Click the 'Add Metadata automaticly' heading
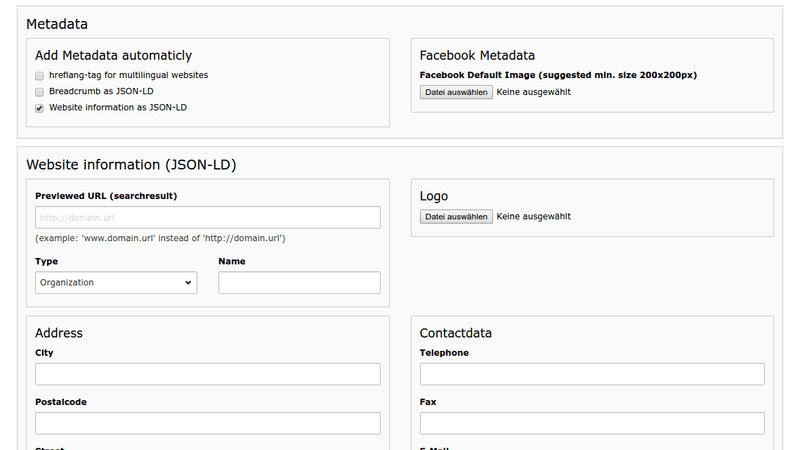Viewport: 800px width, 450px height. [x=113, y=55]
